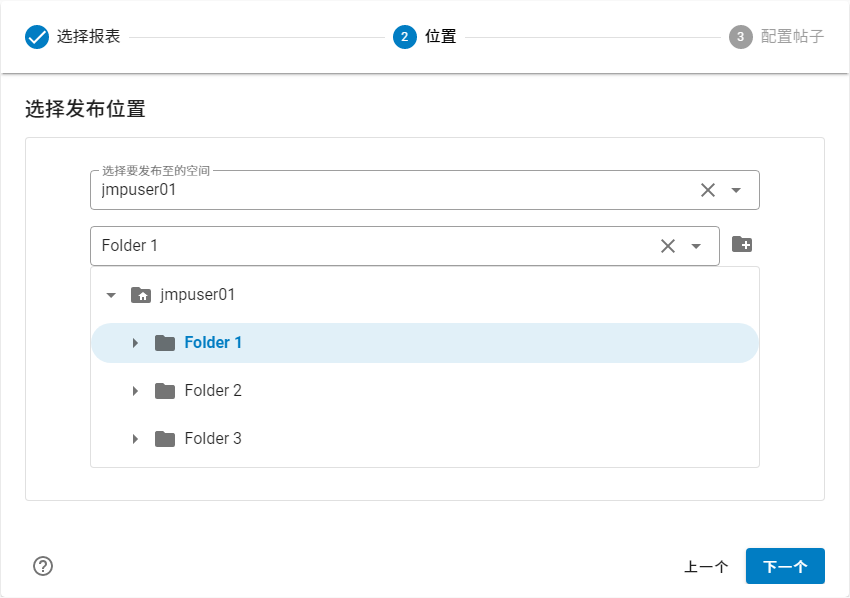Open the folder selector dropdown arrow
The height and width of the screenshot is (598, 850).
[x=697, y=245]
